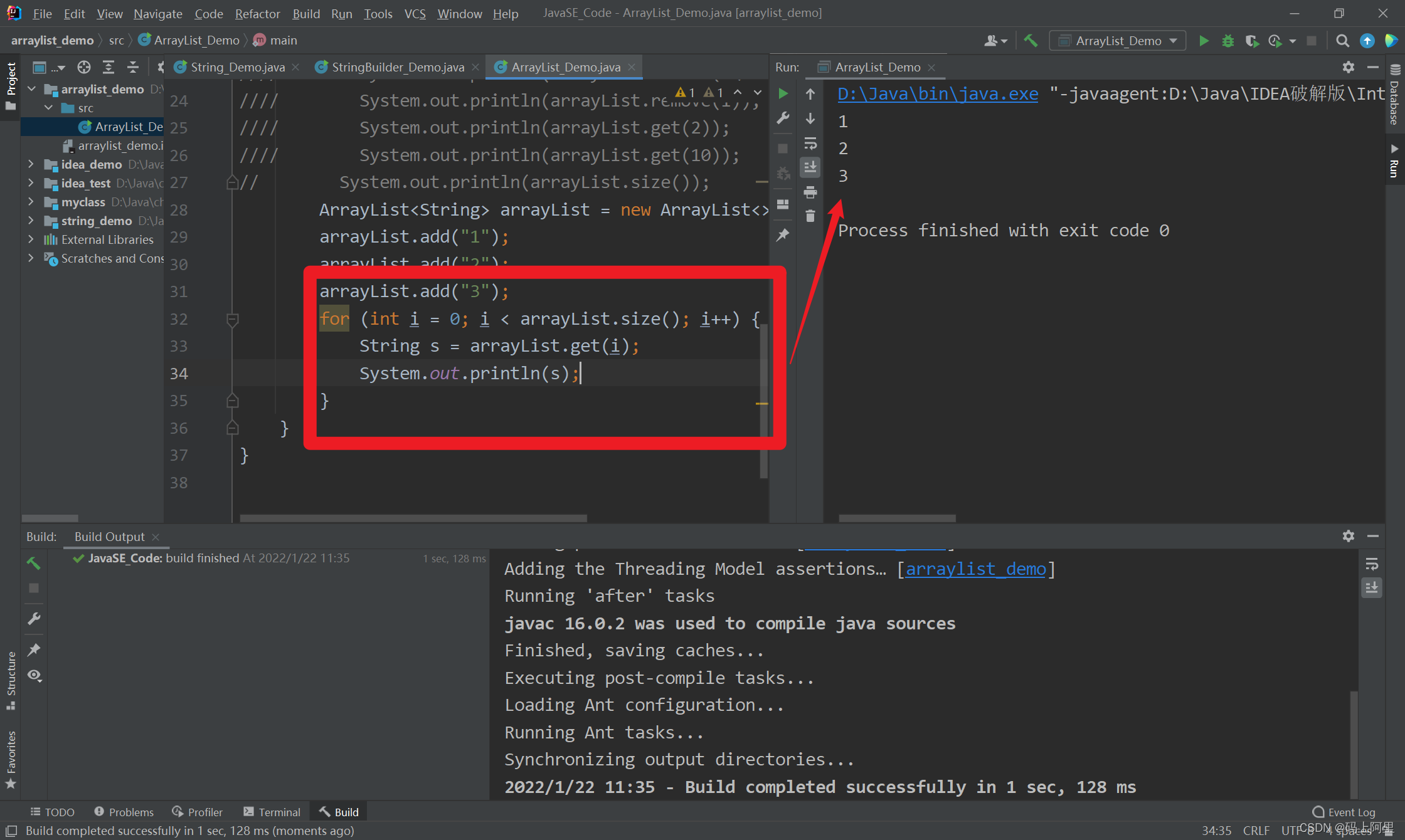The height and width of the screenshot is (840, 1405).
Task: Disable scroll-to-end in the Run console
Action: [810, 167]
